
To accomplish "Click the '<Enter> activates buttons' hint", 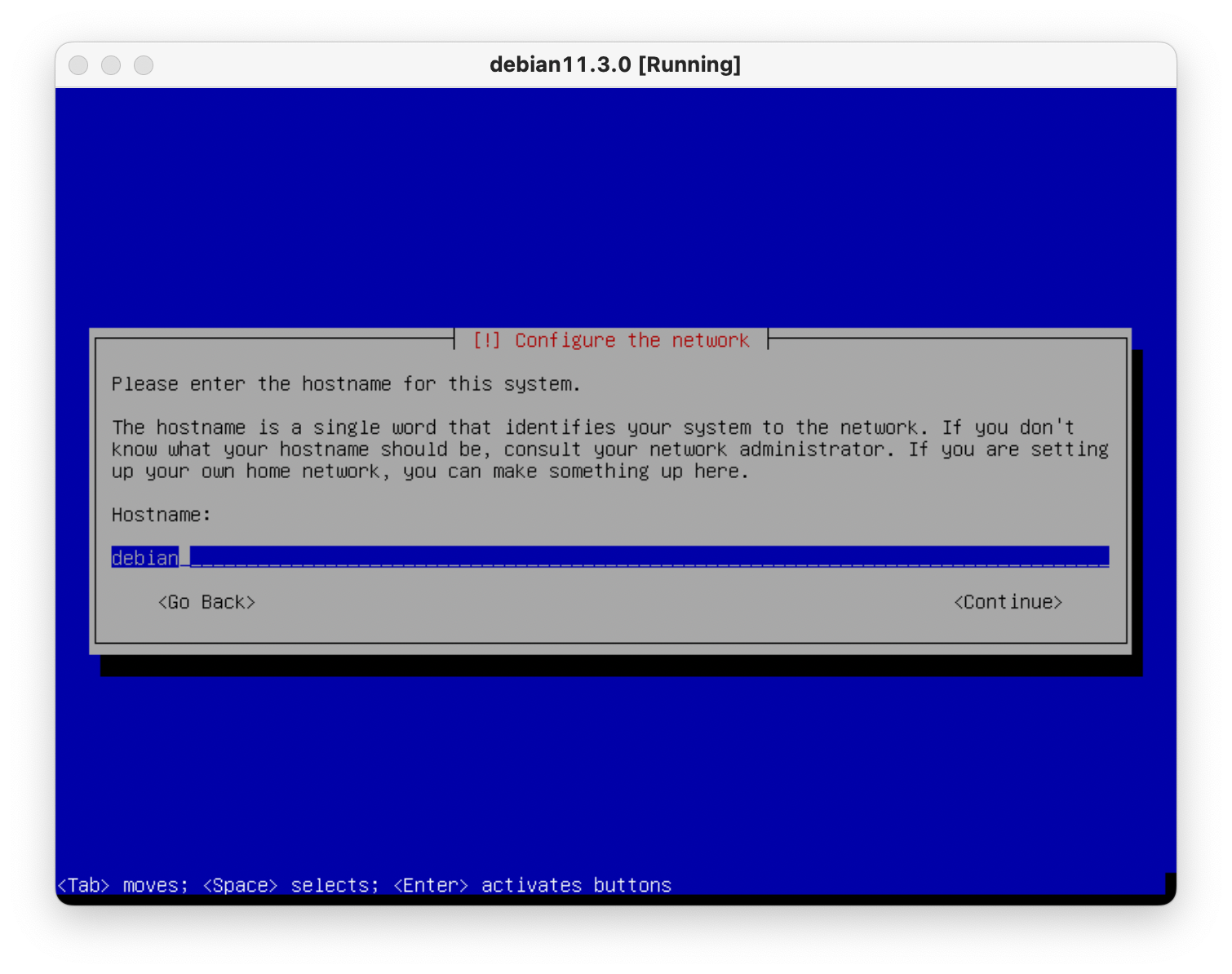I will [532, 885].
